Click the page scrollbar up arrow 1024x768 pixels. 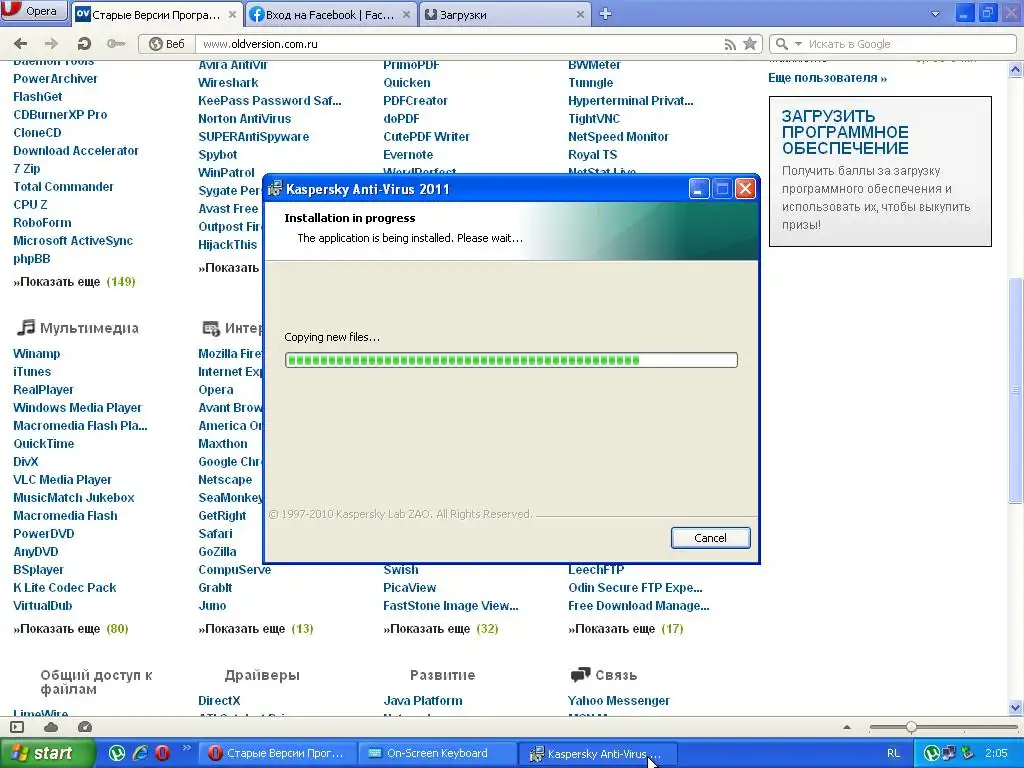(1015, 69)
